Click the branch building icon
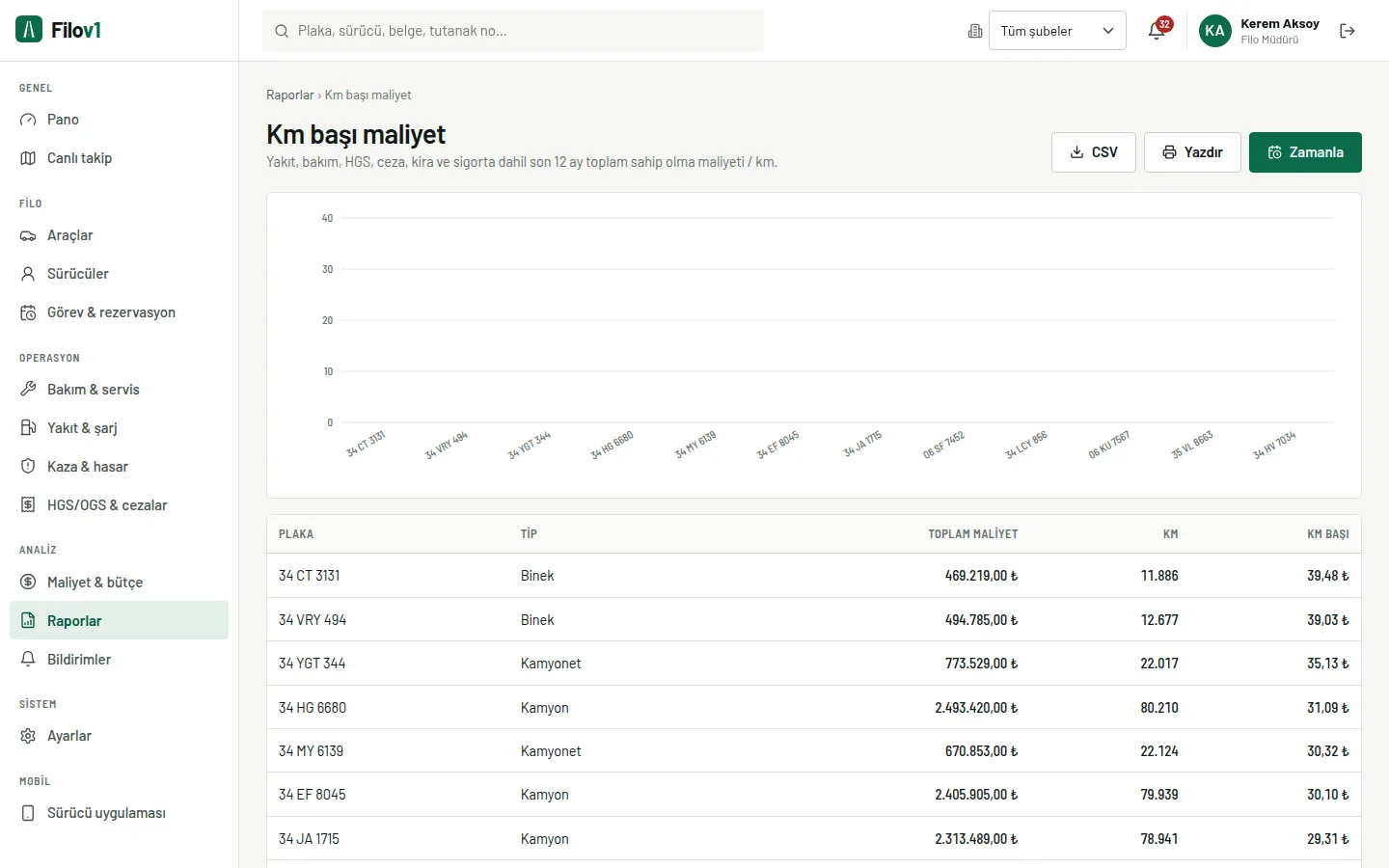Screen dimensions: 1389x868 975,31
